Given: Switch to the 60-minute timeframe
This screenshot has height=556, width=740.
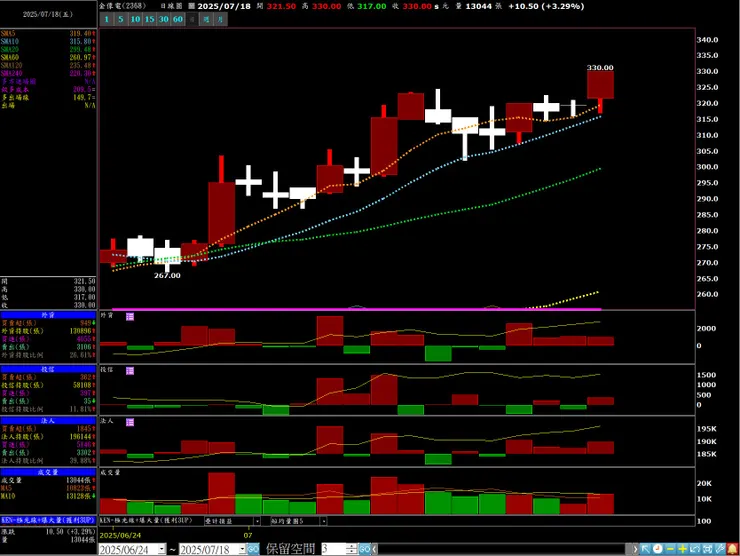Looking at the screenshot, I should click(x=177, y=19).
